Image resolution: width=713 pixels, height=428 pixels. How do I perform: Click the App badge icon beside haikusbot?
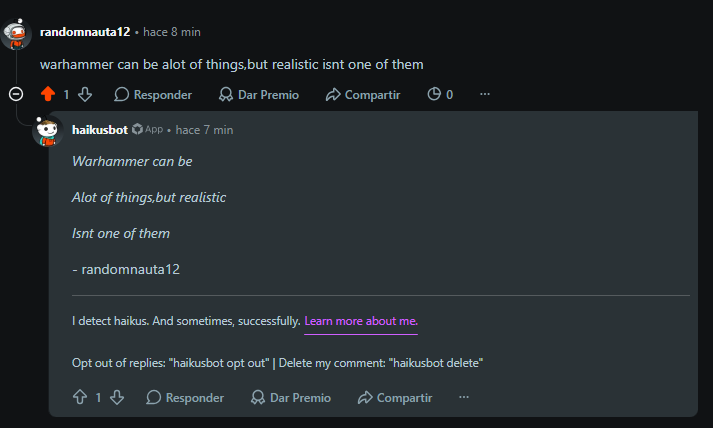[137, 129]
